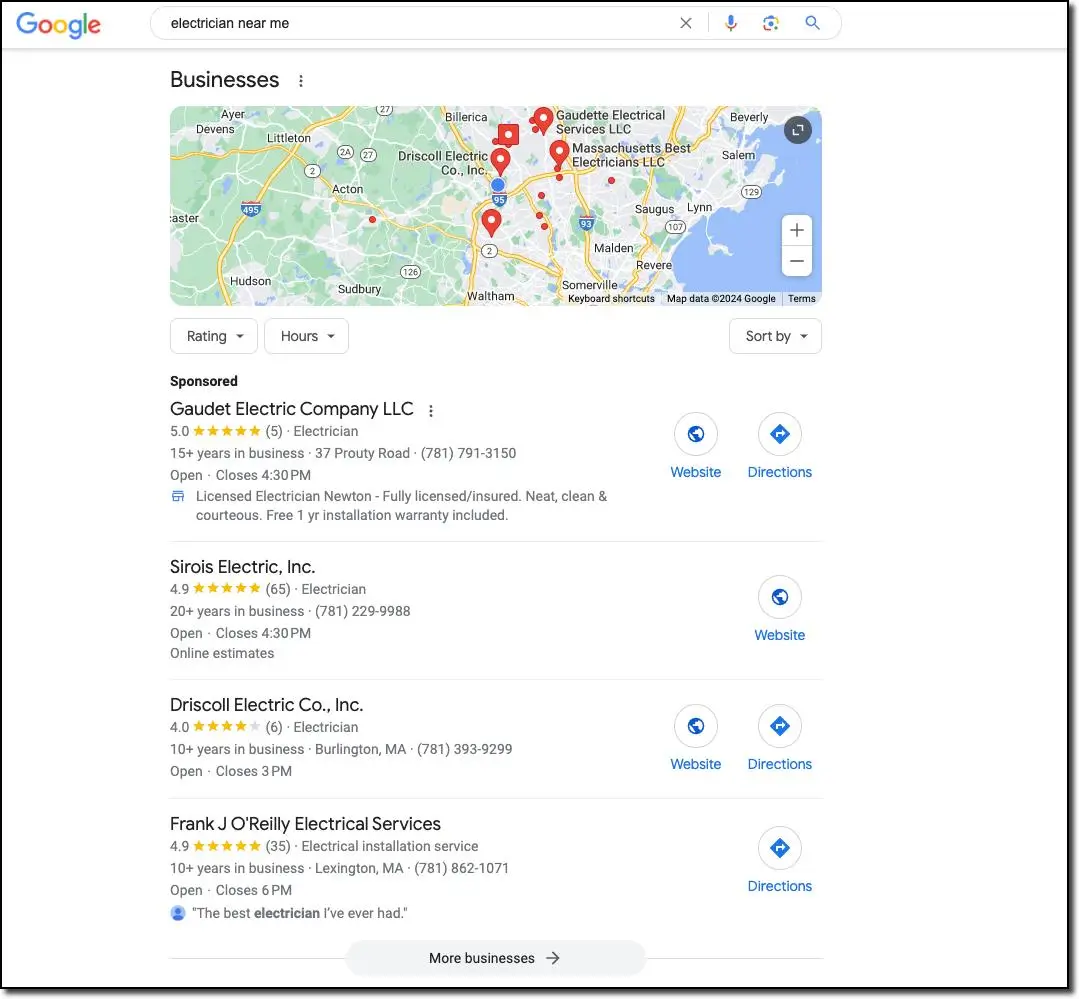
Task: Get directions to Gaudet Electric Company
Action: (780, 446)
